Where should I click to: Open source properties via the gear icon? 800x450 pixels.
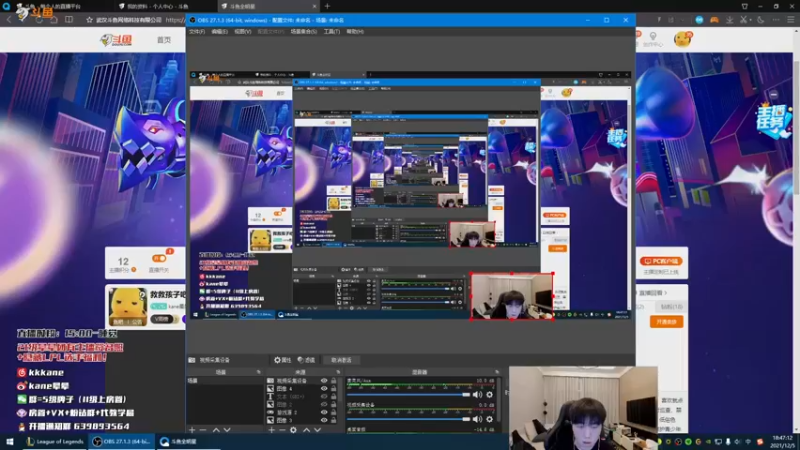tap(293, 430)
